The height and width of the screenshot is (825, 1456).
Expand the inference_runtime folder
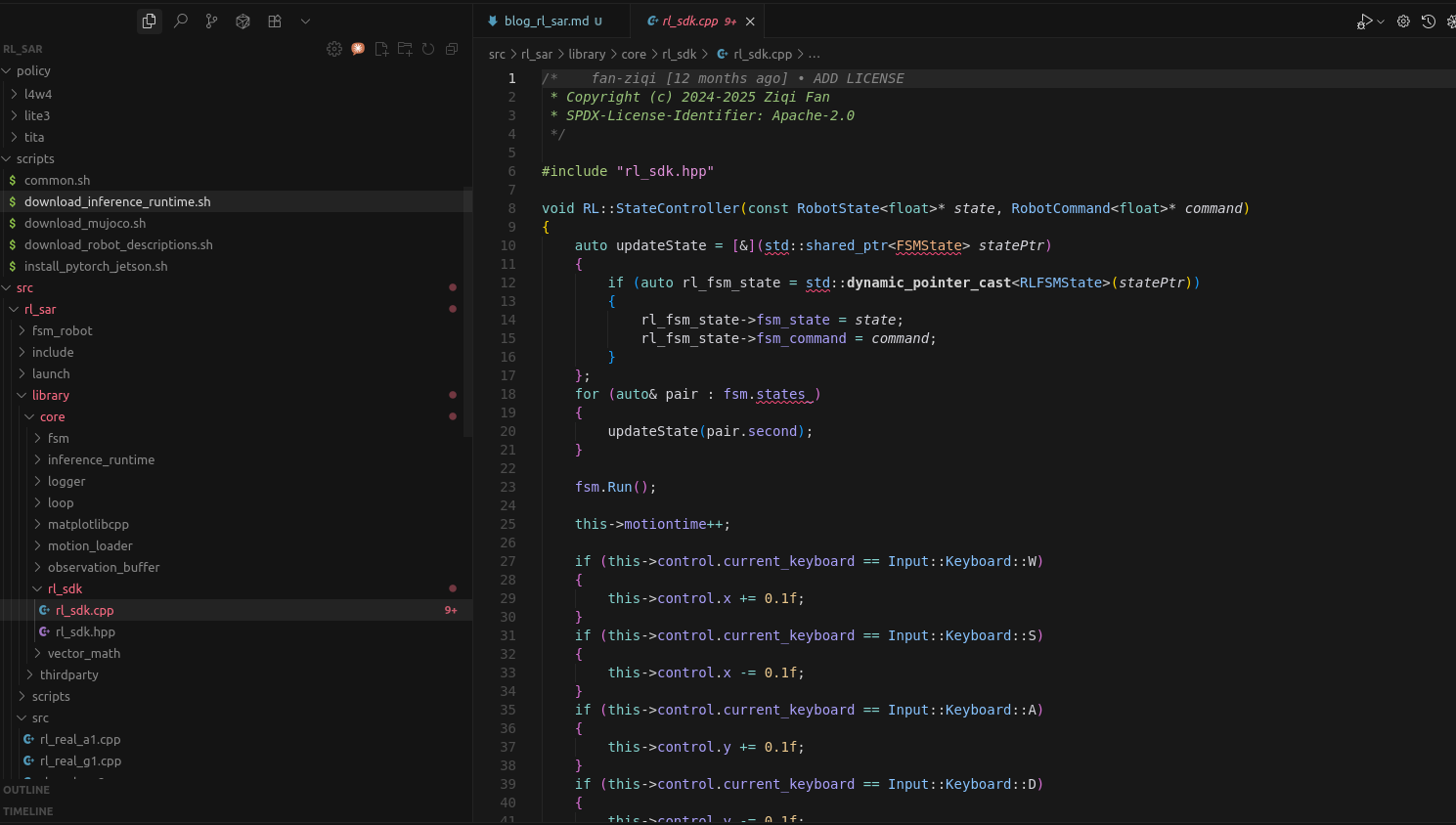pyautogui.click(x=235, y=459)
